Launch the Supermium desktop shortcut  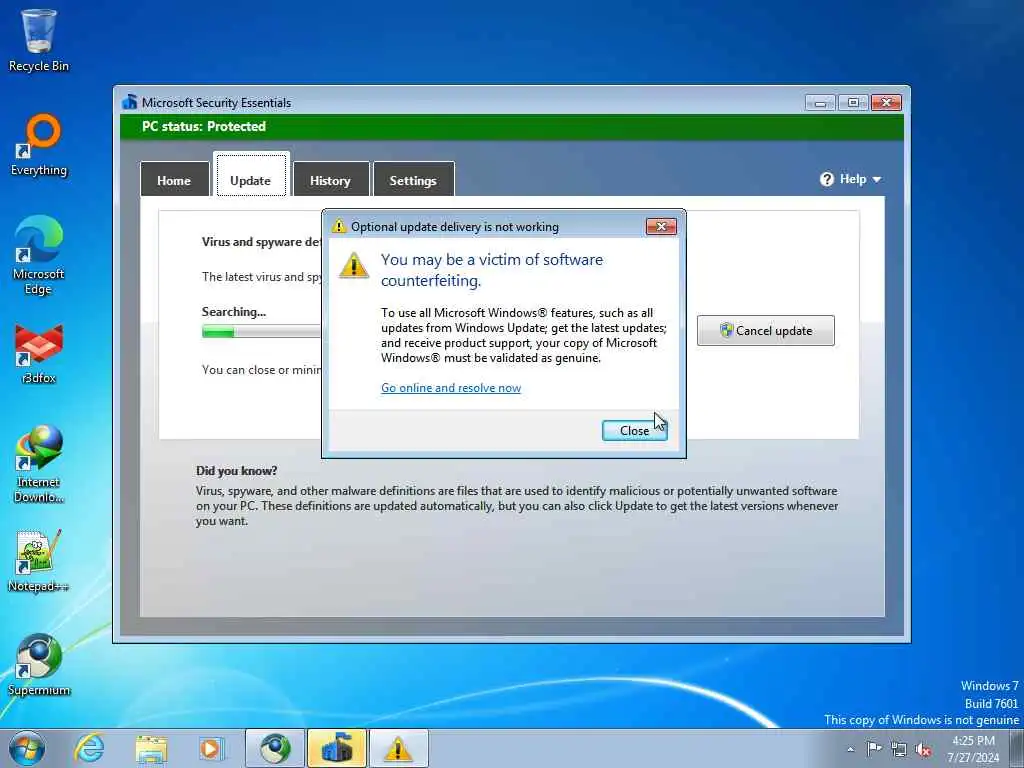tap(39, 665)
